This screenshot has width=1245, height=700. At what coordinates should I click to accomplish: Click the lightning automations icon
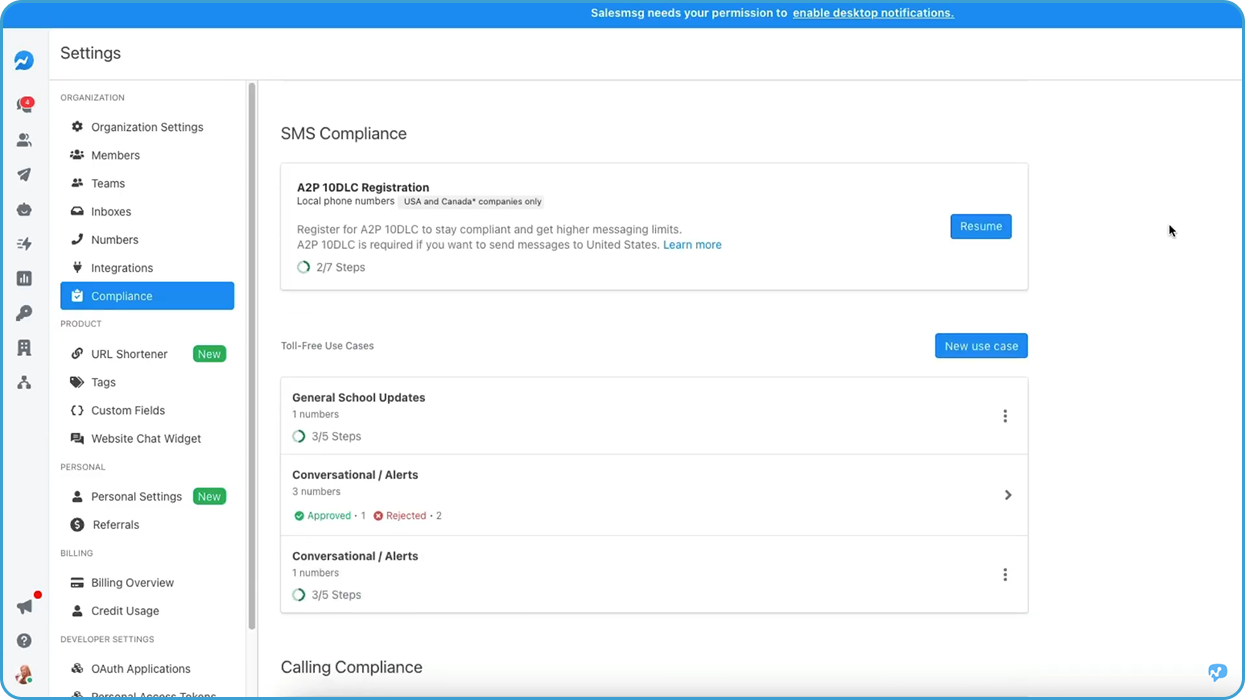[x=24, y=243]
